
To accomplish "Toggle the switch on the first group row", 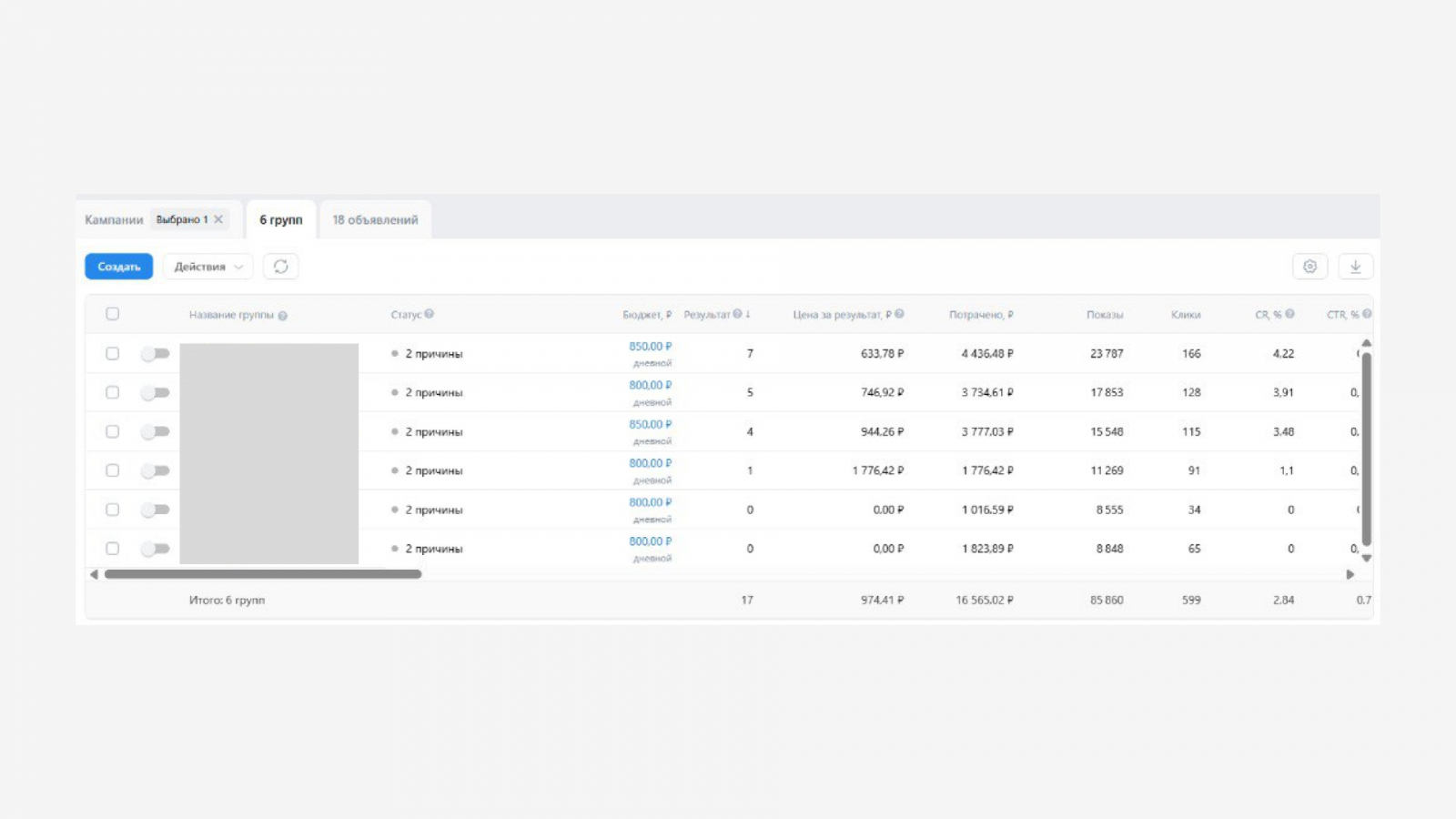I will click(x=156, y=353).
